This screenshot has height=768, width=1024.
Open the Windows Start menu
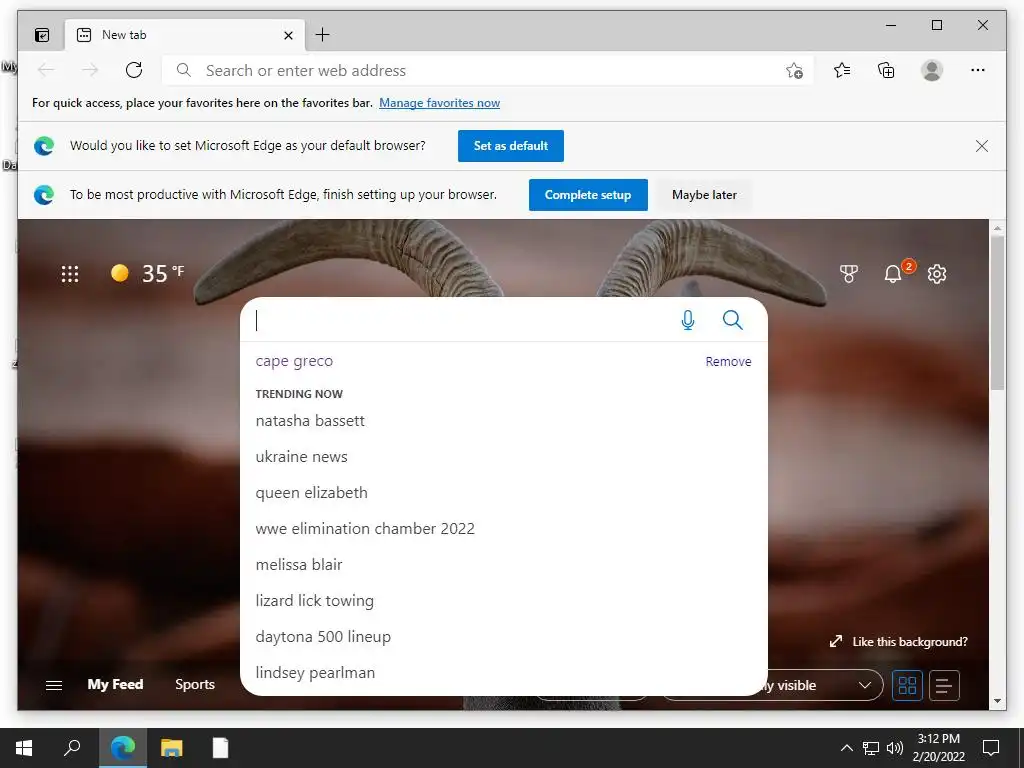pos(24,748)
